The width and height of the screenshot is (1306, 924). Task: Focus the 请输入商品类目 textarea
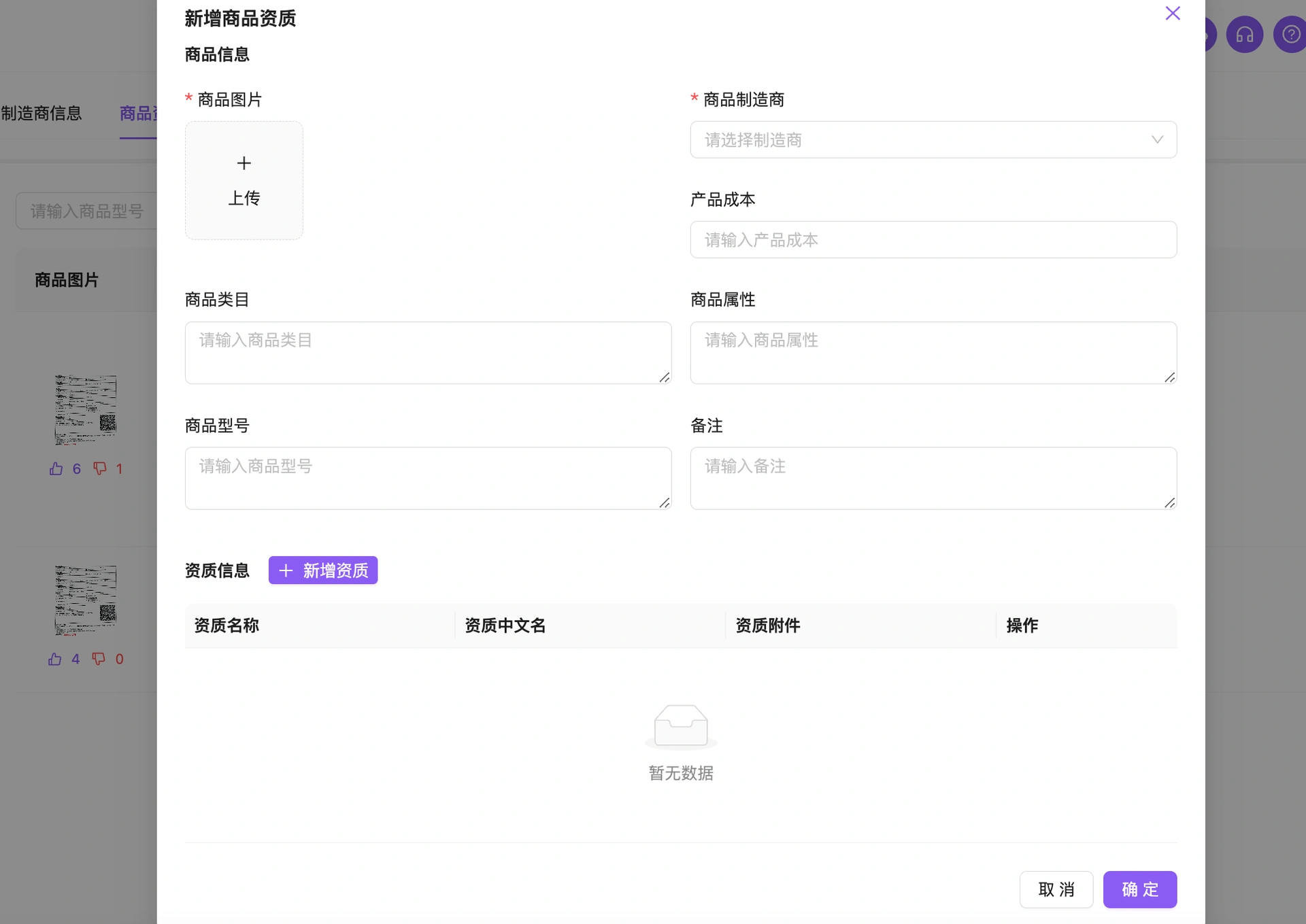[428, 353]
